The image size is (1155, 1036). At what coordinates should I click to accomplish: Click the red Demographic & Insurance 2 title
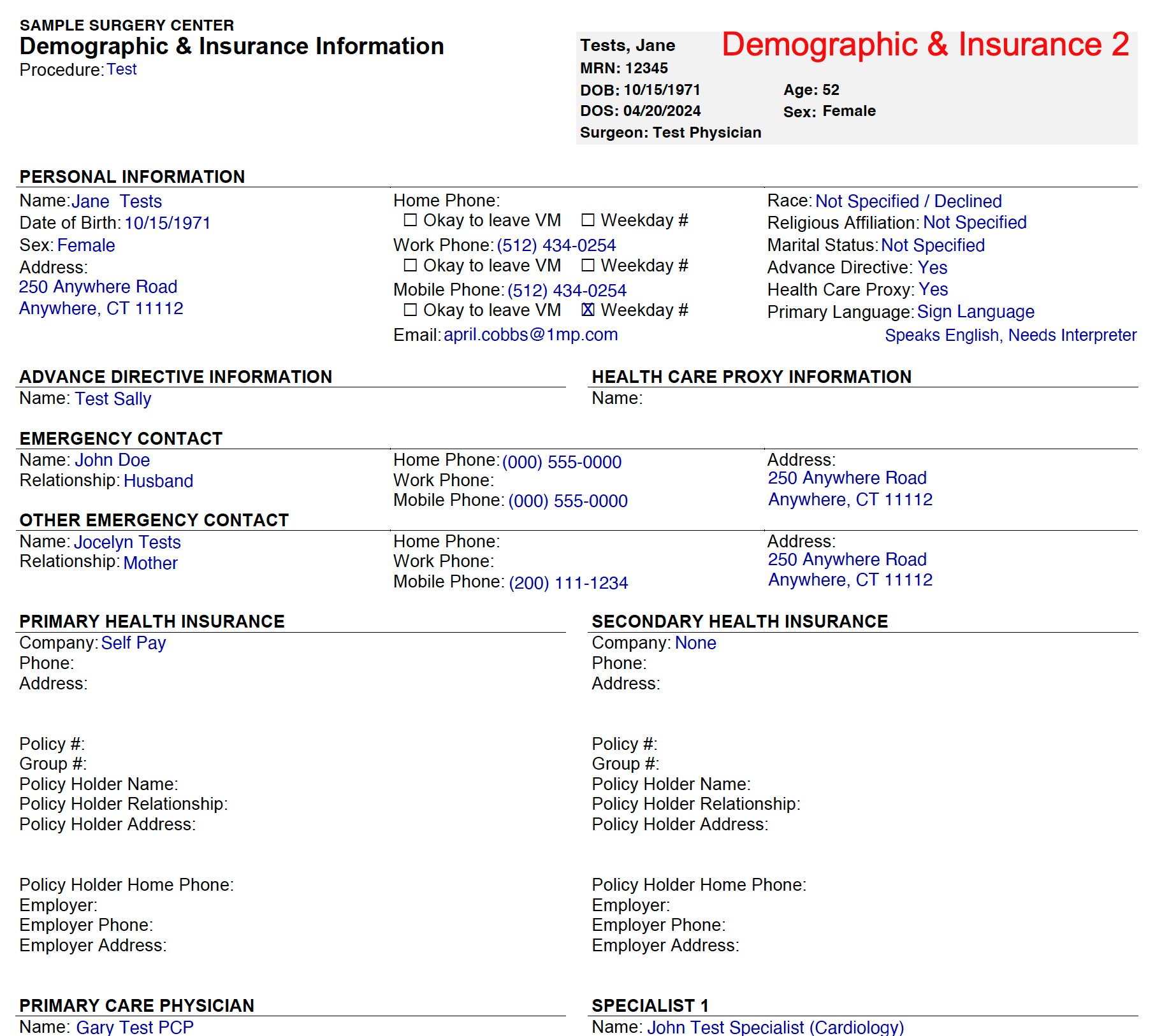click(x=926, y=45)
